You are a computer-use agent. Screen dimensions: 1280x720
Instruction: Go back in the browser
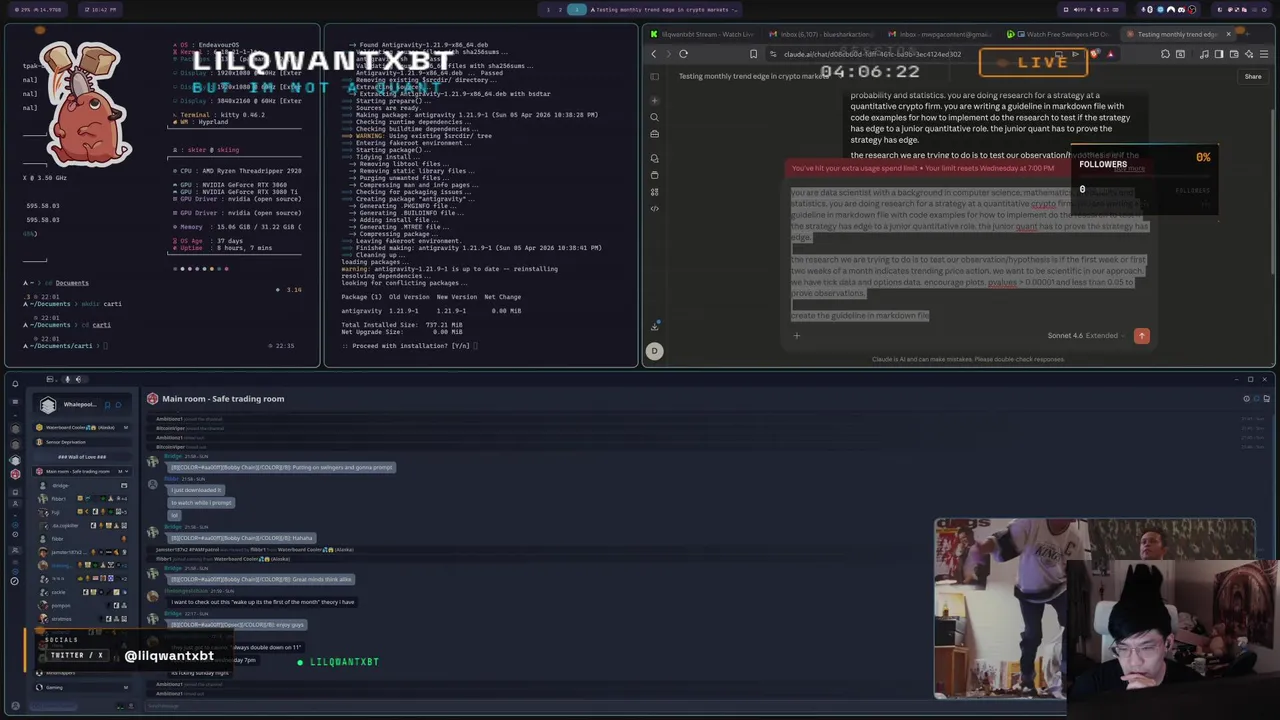click(x=654, y=54)
